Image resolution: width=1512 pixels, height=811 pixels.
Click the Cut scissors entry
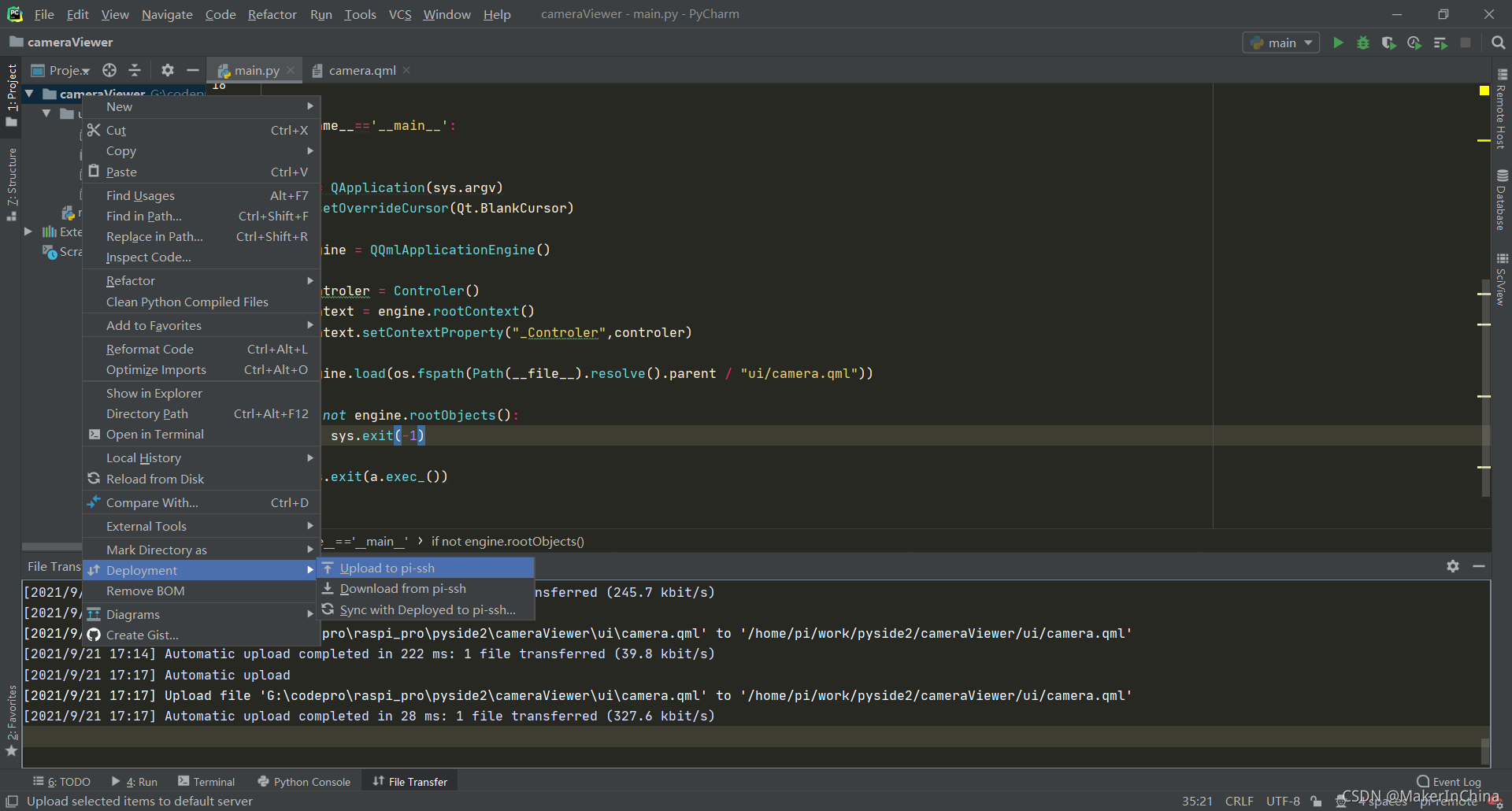201,130
